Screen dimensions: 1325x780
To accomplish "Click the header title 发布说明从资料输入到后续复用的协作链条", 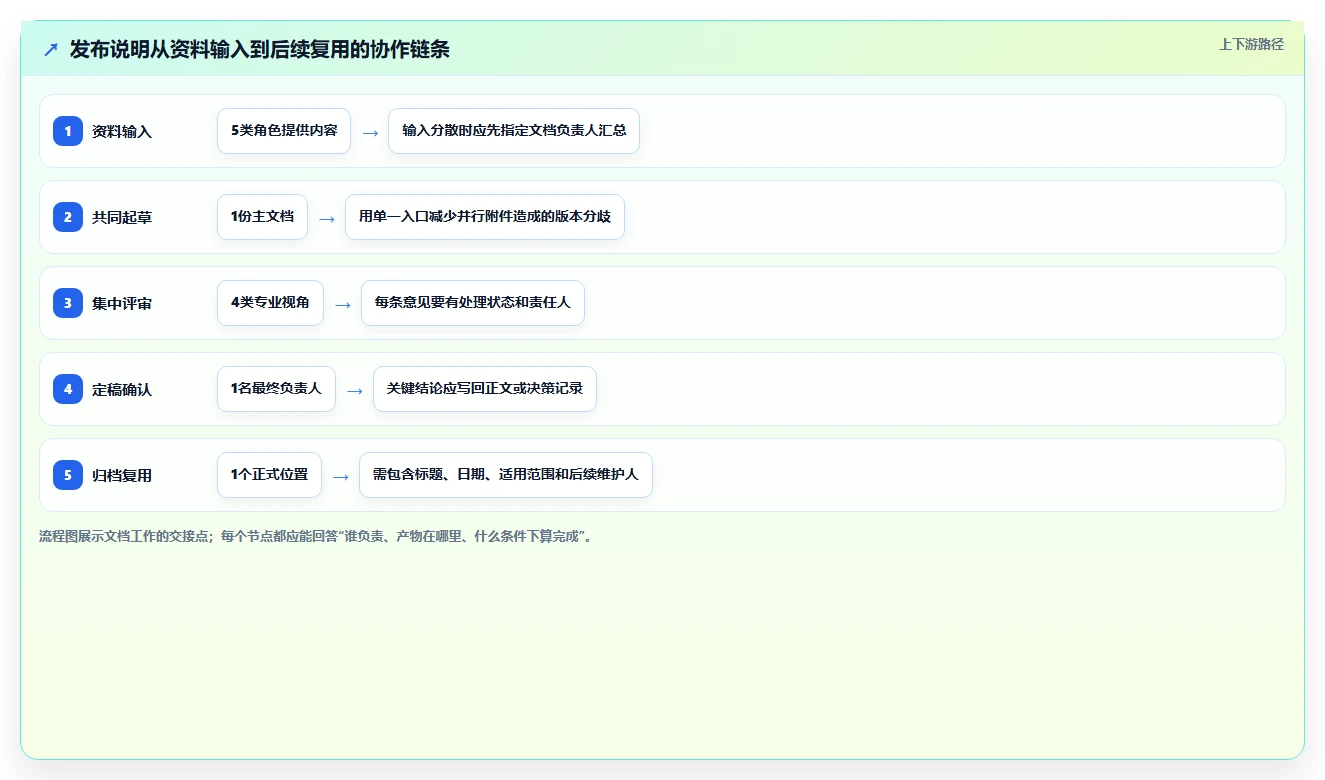I will 260,50.
